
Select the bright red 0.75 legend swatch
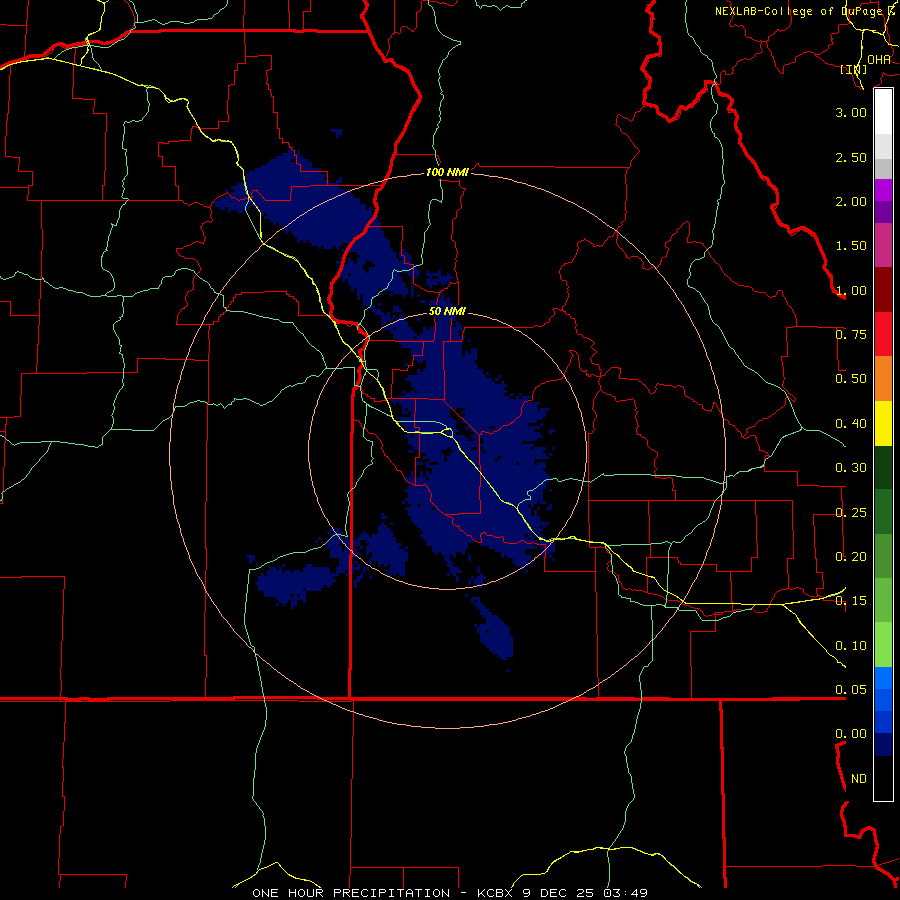(883, 335)
